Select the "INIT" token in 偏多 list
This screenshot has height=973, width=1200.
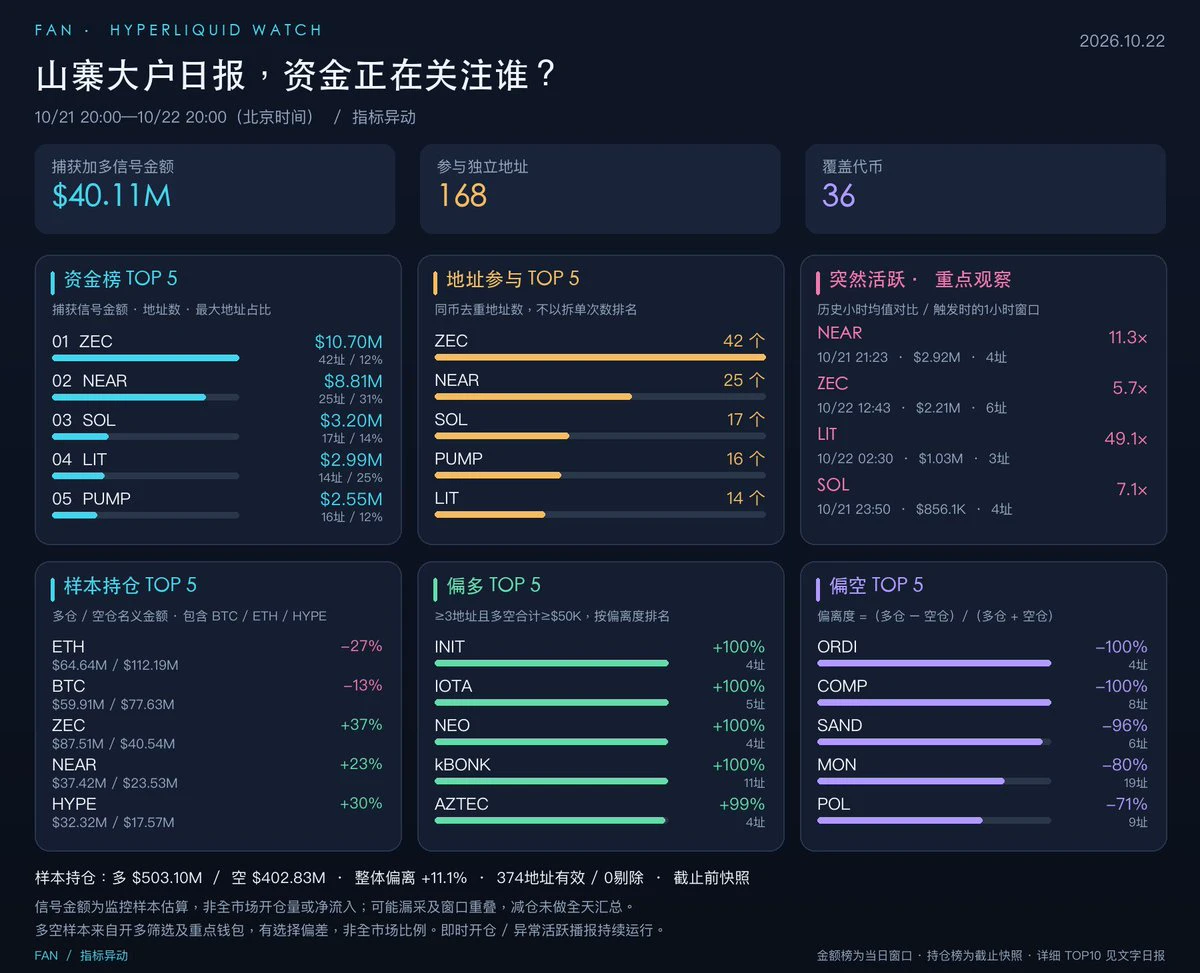coord(450,647)
